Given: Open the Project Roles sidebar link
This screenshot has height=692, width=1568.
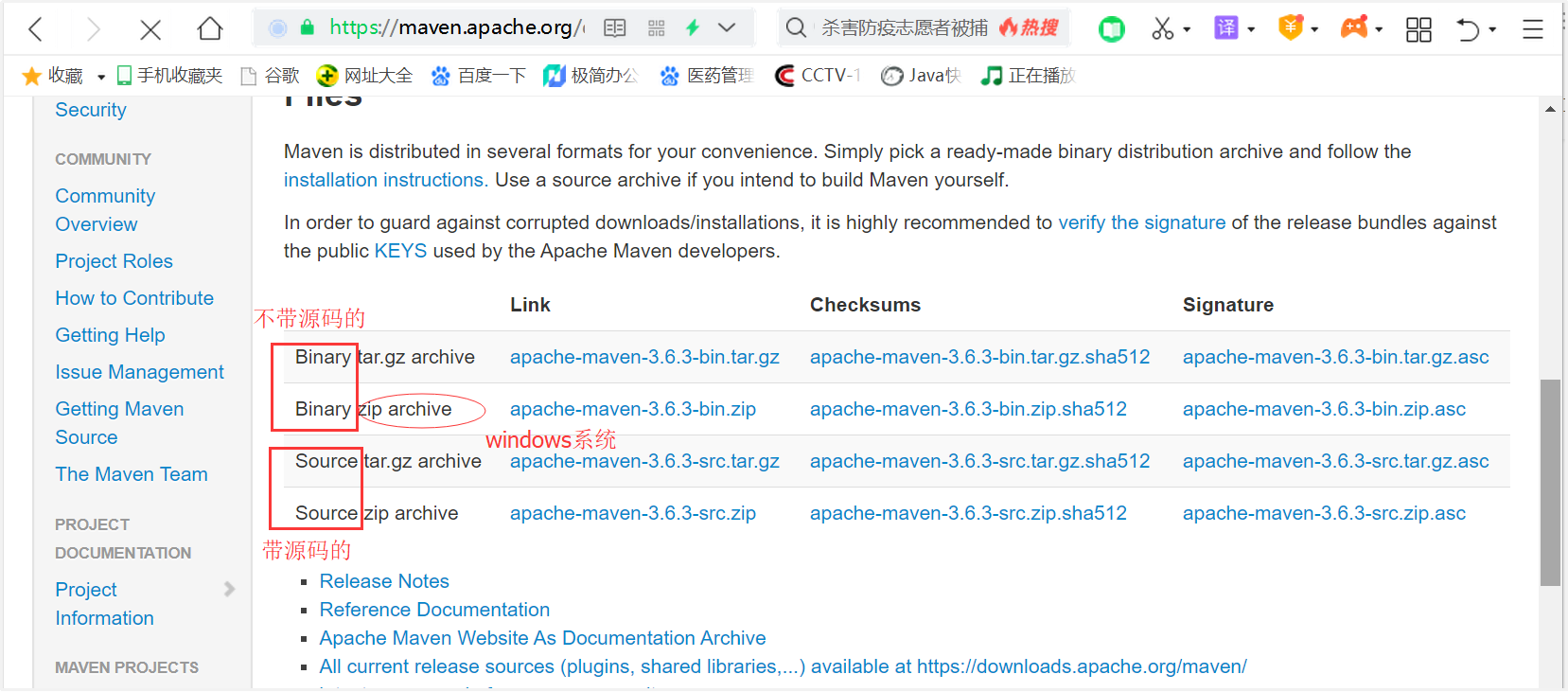Looking at the screenshot, I should point(114,261).
